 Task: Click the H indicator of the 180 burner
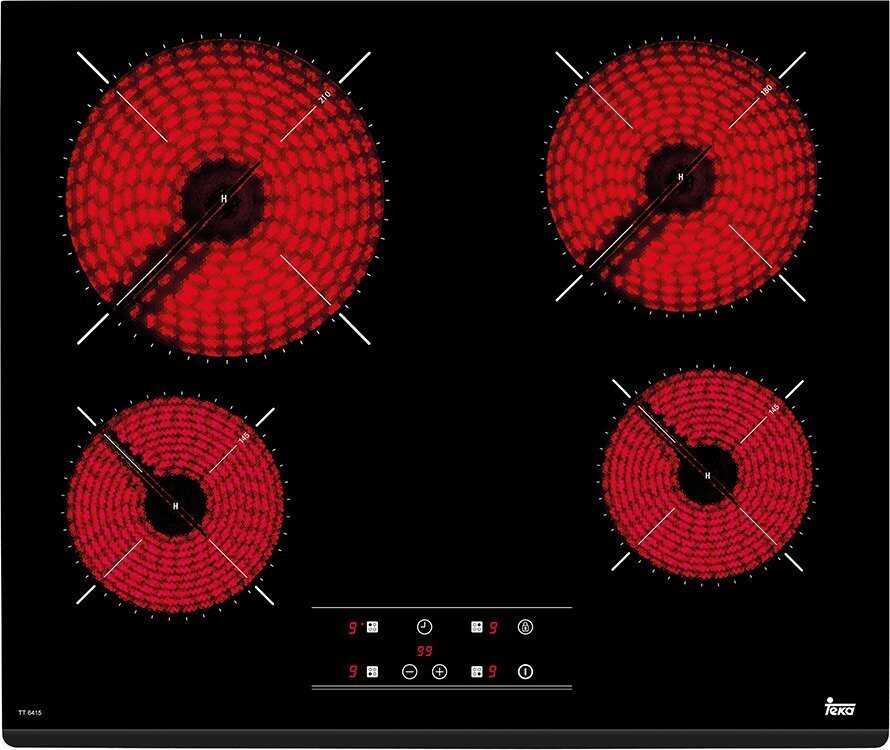click(681, 177)
